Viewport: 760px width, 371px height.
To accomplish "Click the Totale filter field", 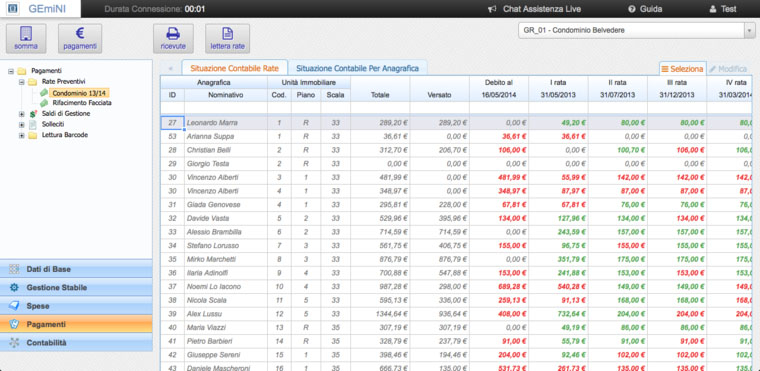I will 380,108.
